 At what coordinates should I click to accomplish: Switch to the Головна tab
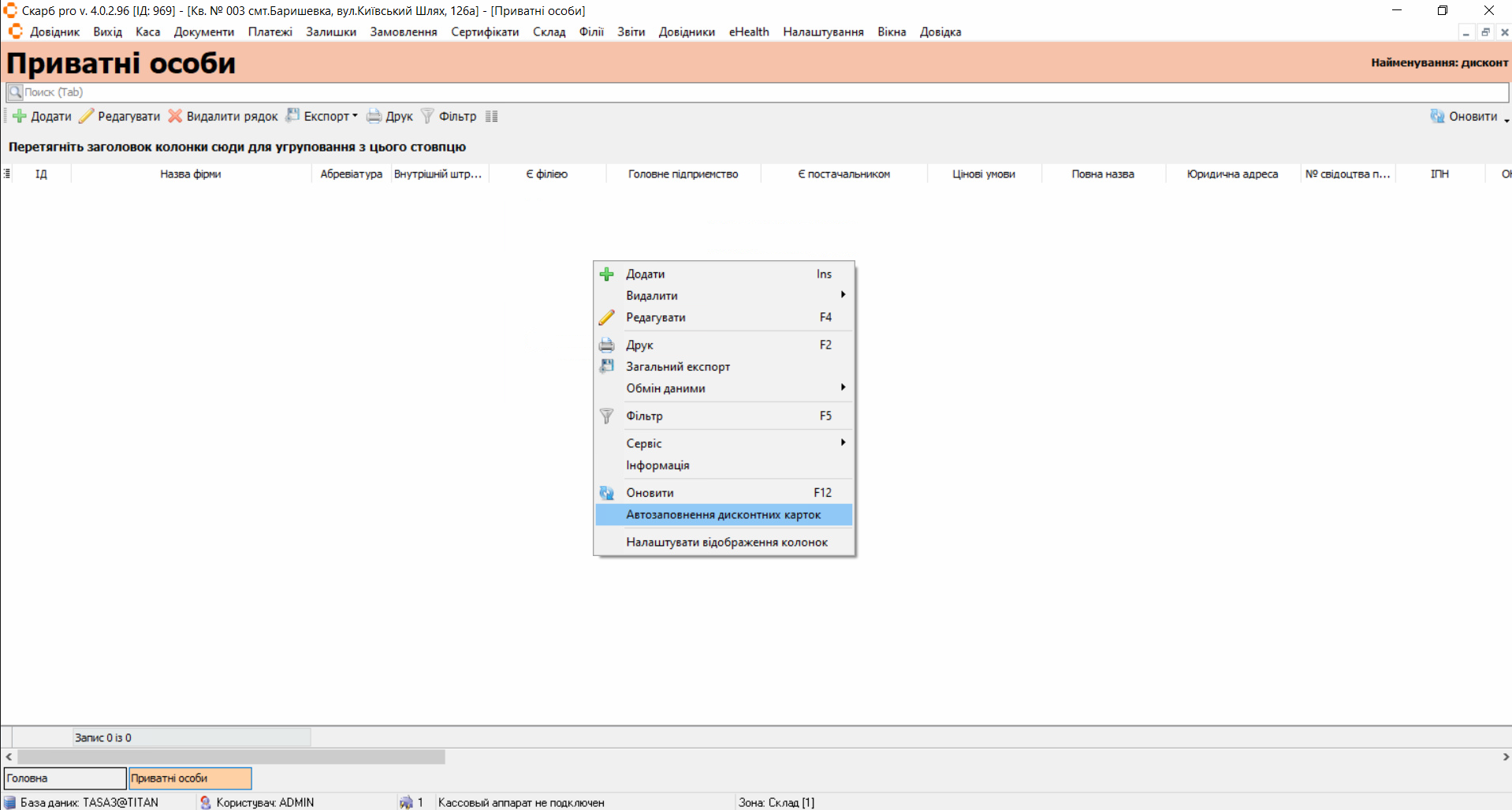coord(65,778)
